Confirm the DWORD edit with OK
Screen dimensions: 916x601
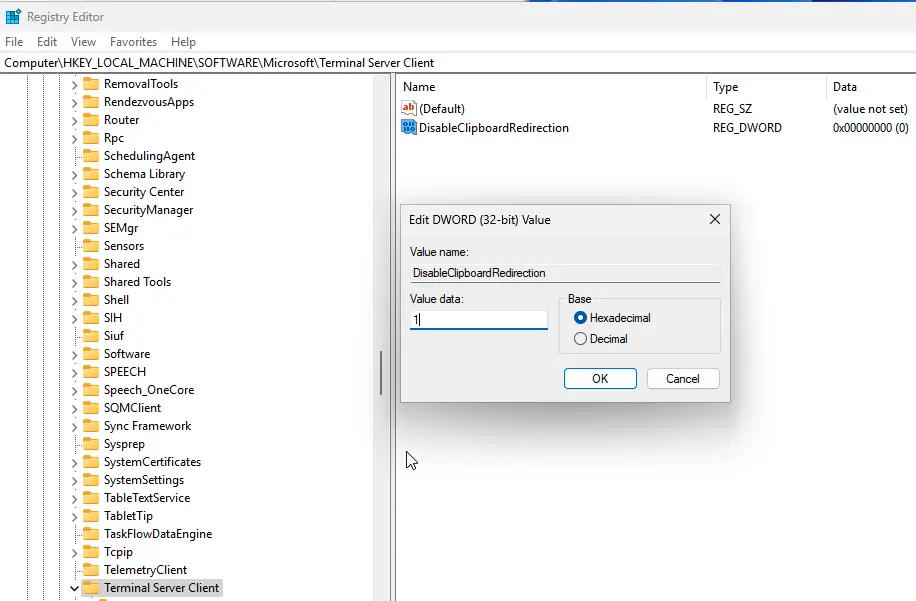click(600, 379)
